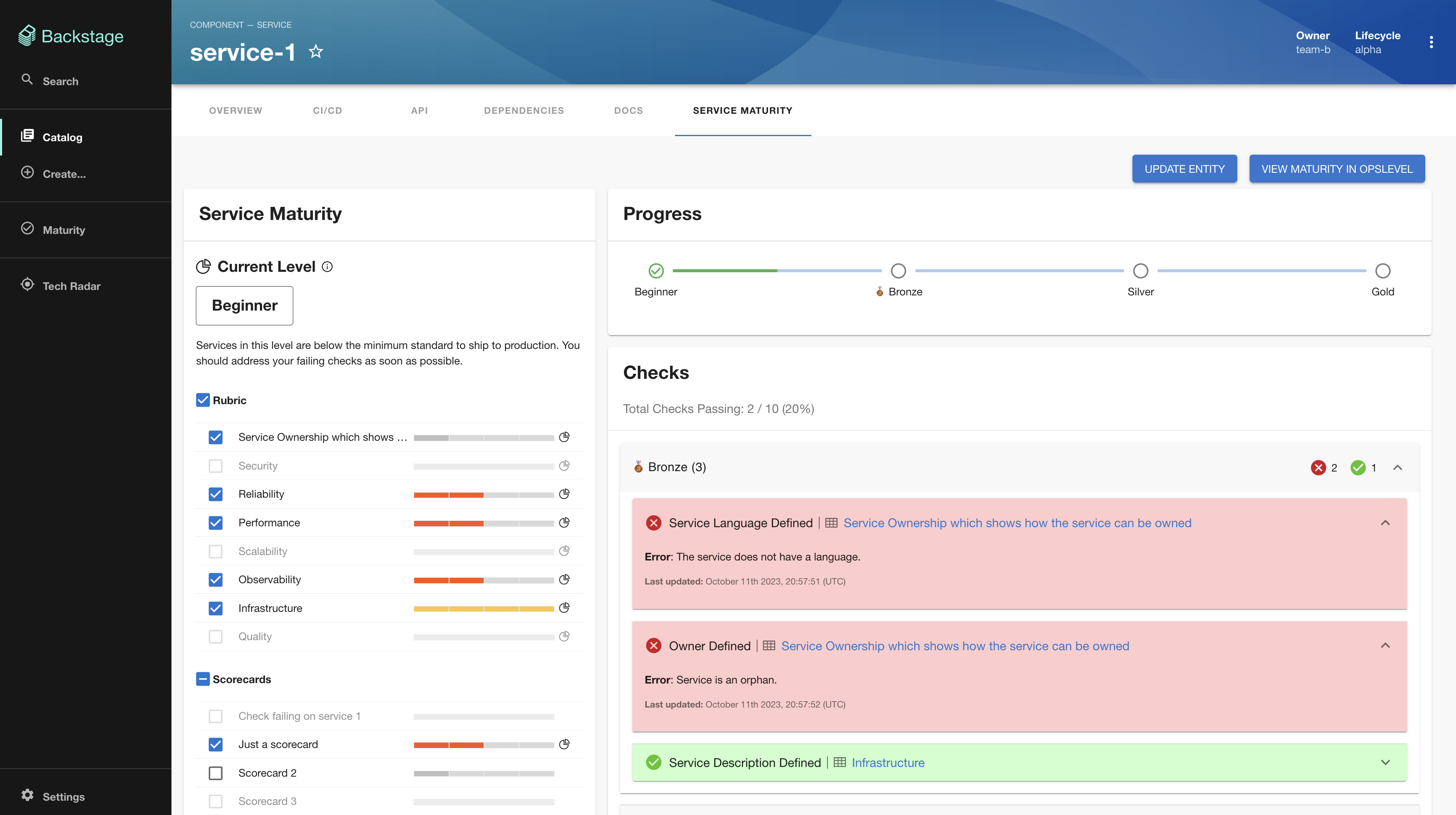Click Reliability row level chart icon
Screen dimensions: 1456x815
[564, 494]
